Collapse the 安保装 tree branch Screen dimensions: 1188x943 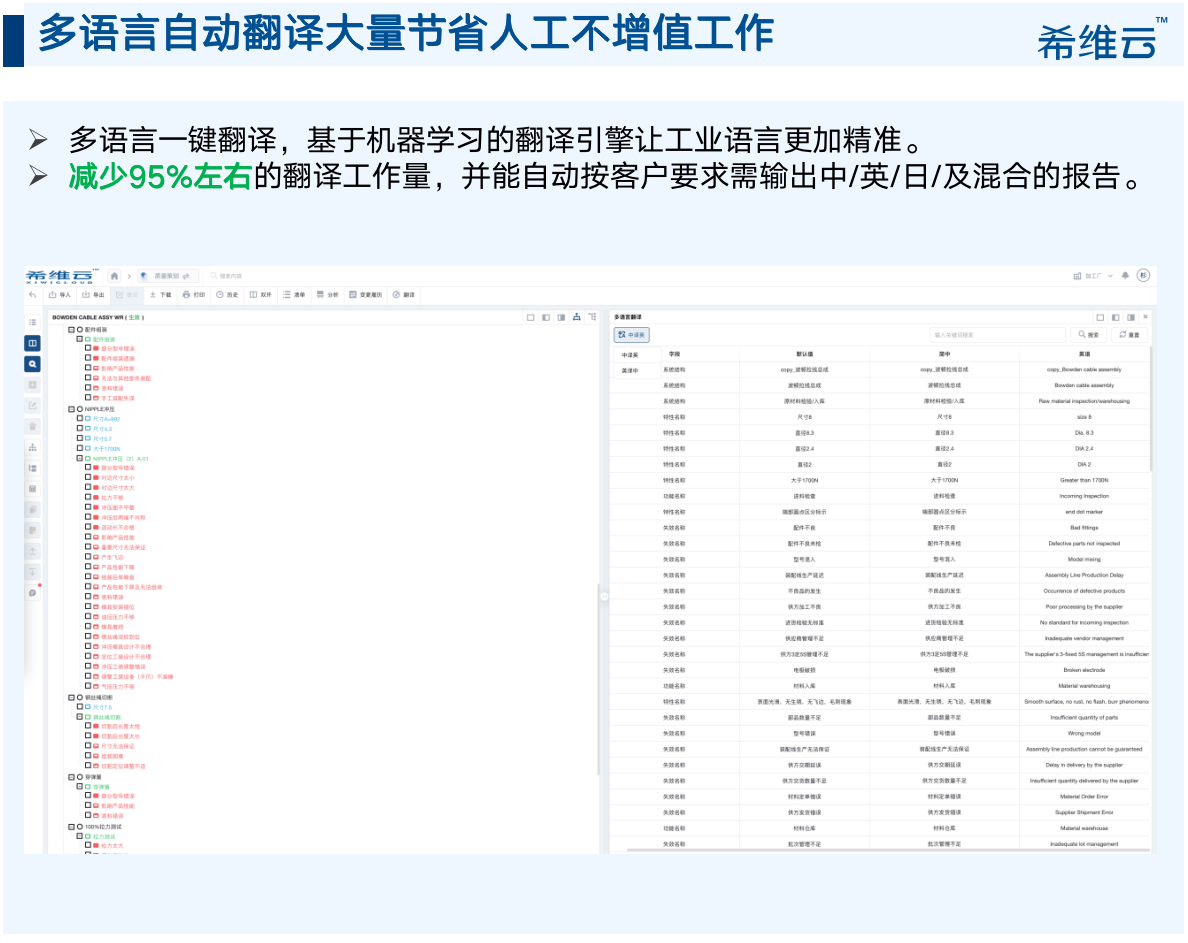[x=71, y=777]
